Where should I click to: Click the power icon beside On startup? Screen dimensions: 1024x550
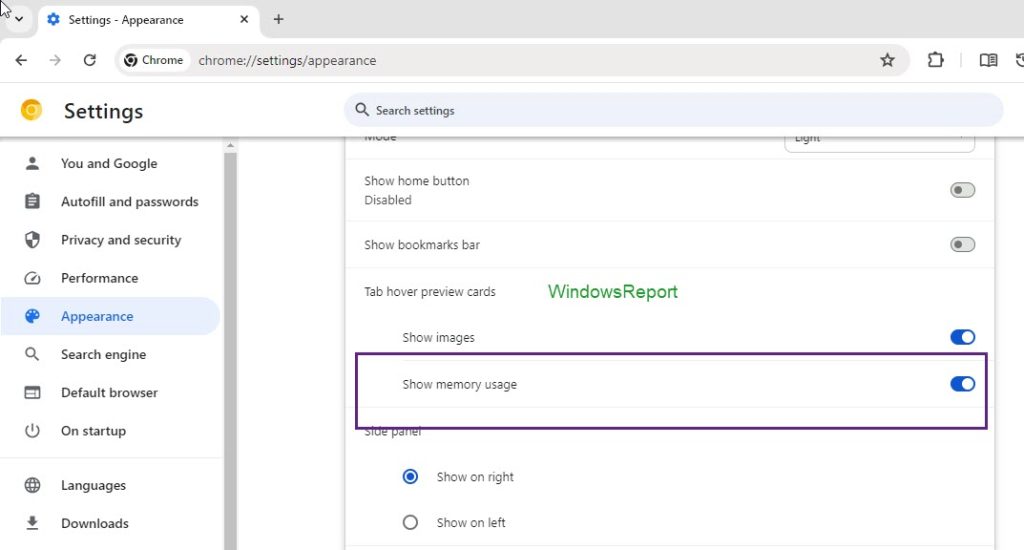[32, 430]
